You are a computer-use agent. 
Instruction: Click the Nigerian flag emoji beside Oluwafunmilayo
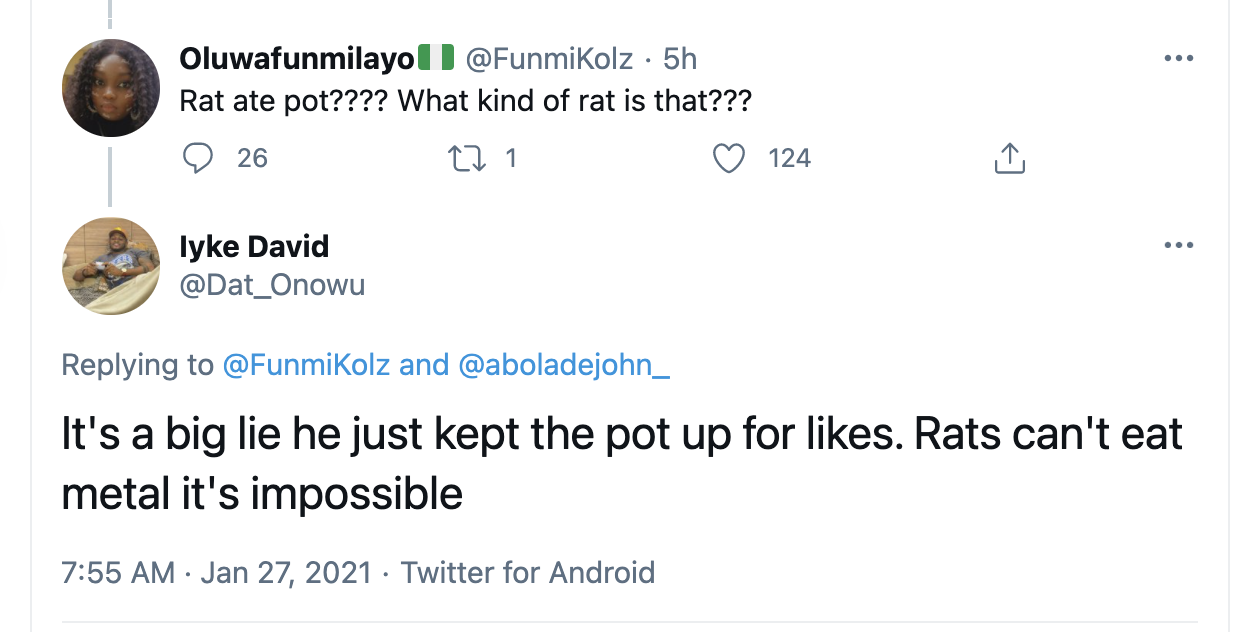pos(436,59)
